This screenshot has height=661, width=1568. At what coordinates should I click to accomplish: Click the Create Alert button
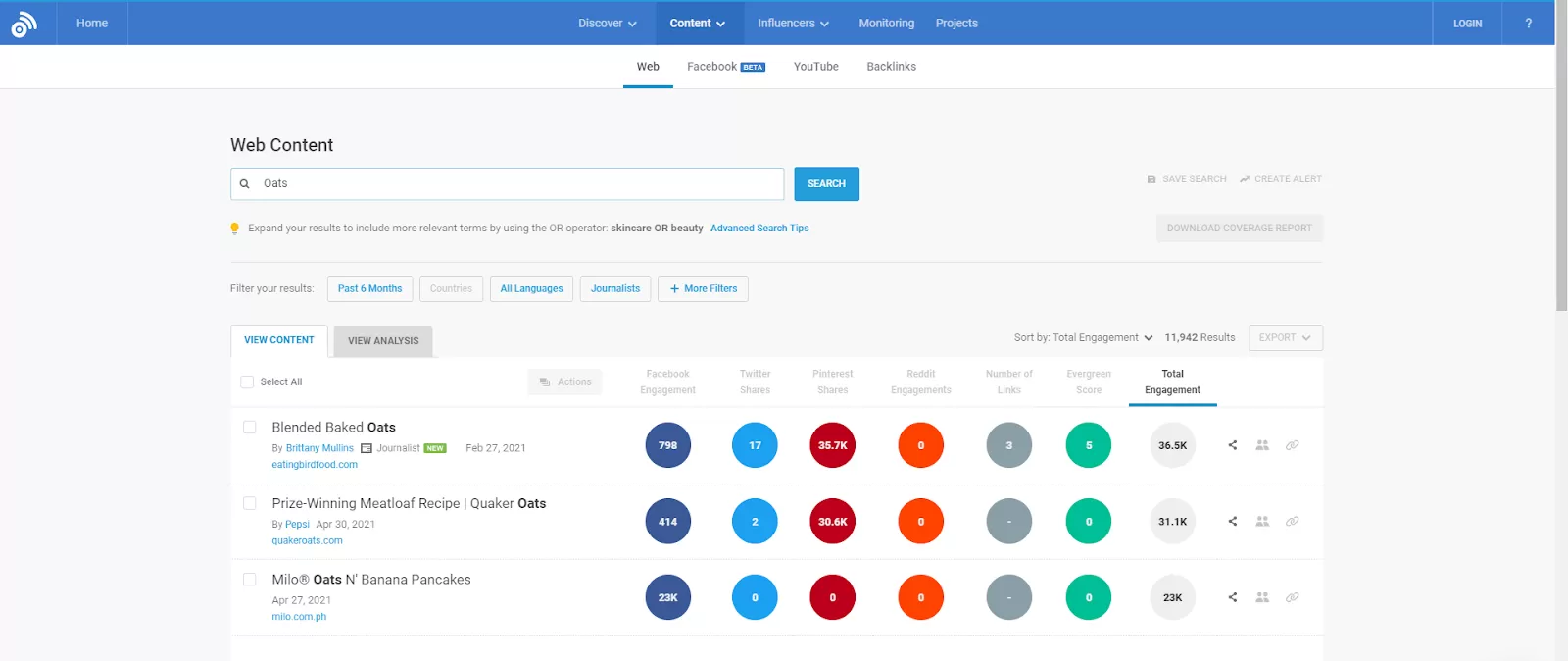click(x=1281, y=179)
